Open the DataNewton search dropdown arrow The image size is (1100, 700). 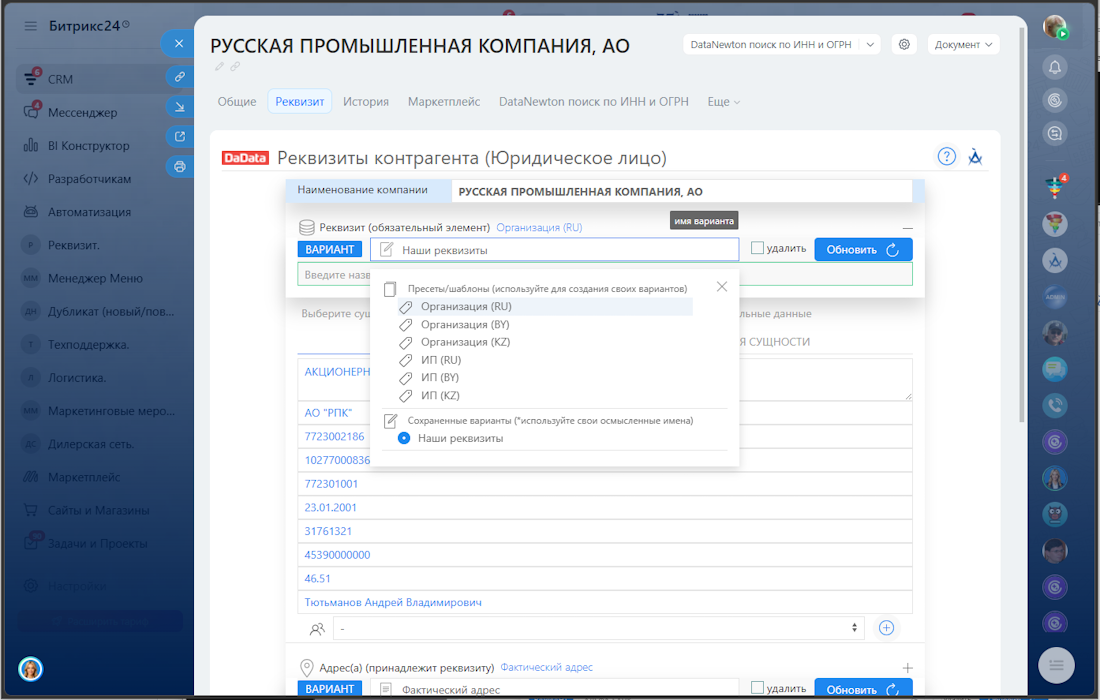(870, 44)
